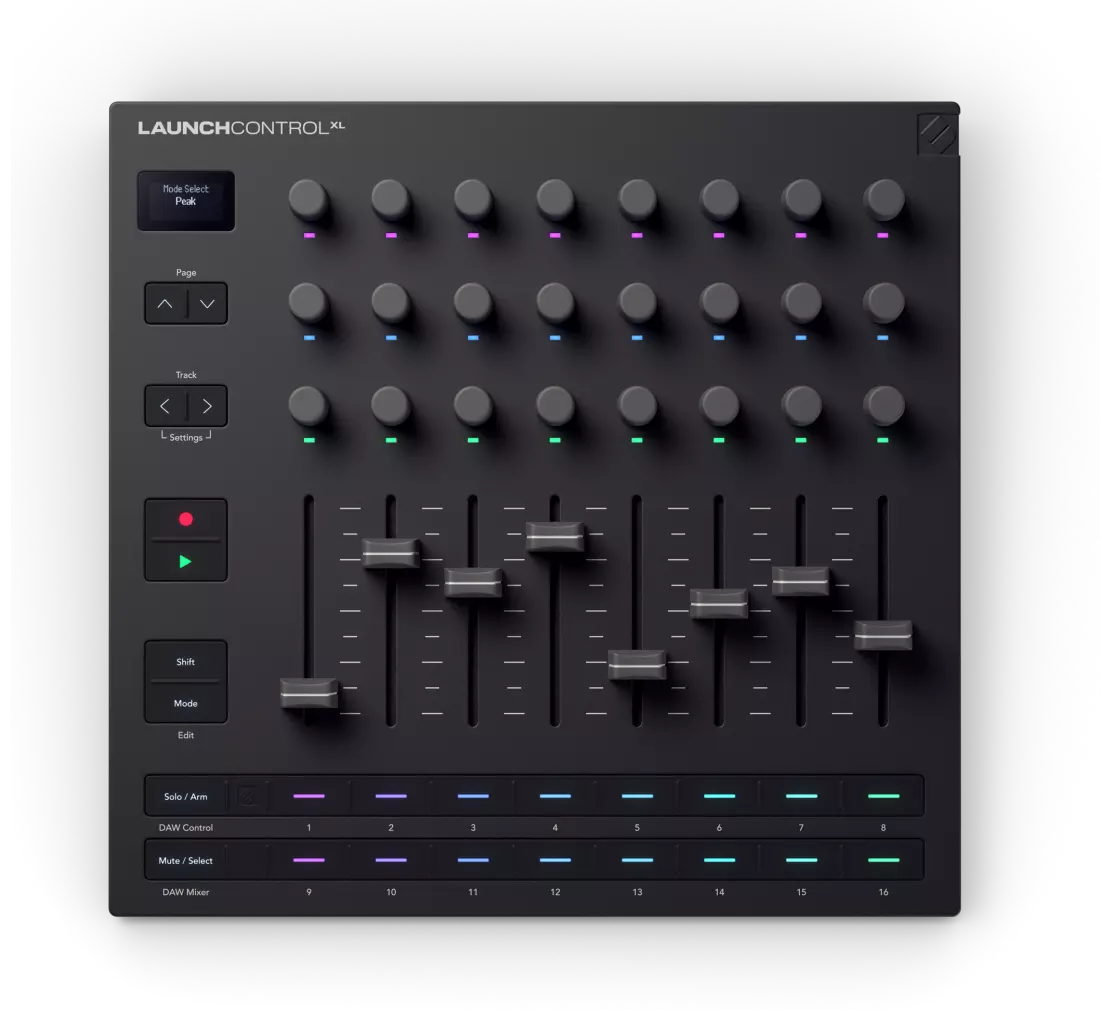The image size is (1100, 1024).
Task: Tap pad 14 in the Mute / Select row
Action: (719, 860)
